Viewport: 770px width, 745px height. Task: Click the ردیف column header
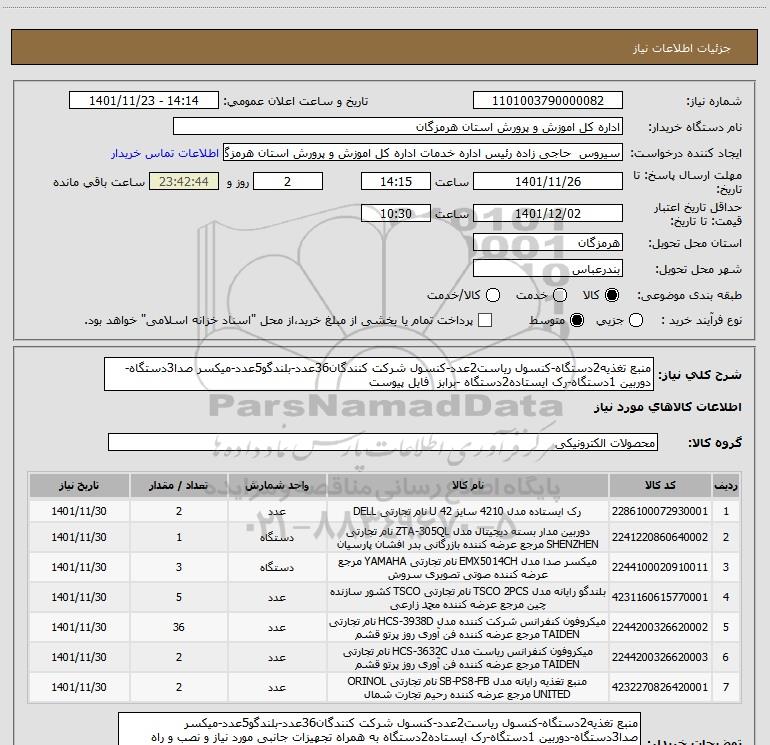(x=726, y=486)
